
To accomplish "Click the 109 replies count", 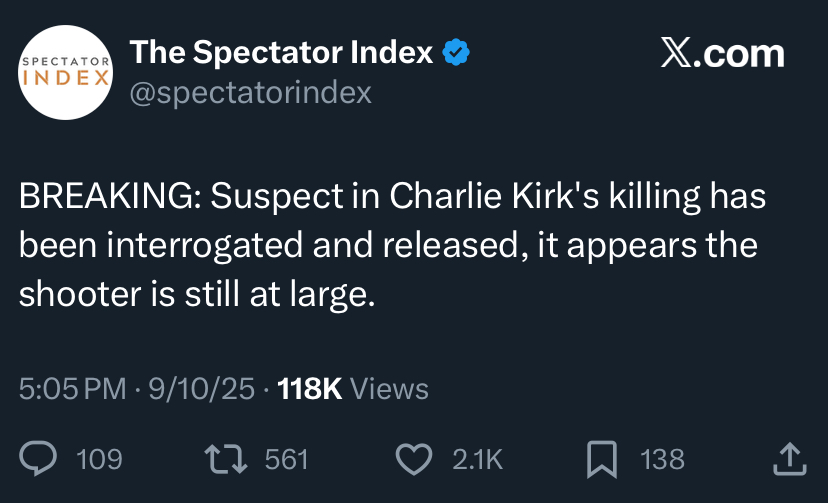I will [99, 459].
